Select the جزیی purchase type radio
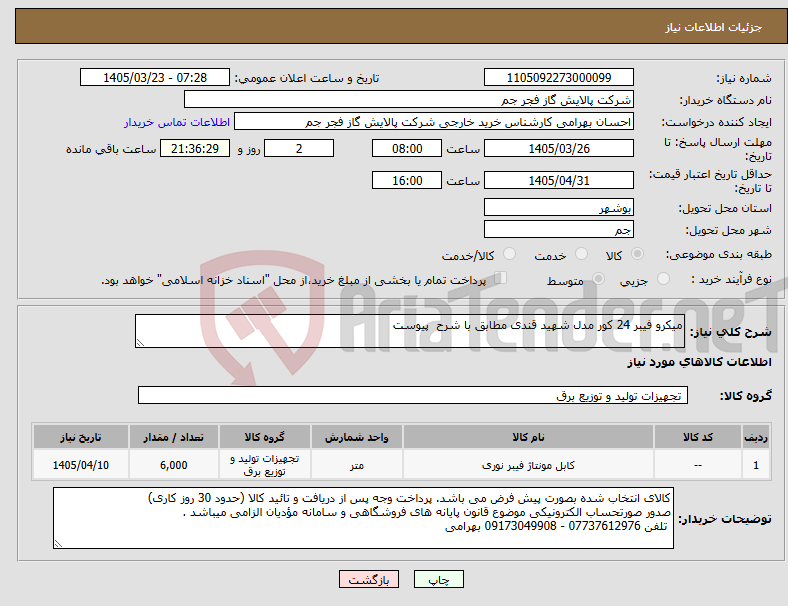The image size is (788, 606). (663, 278)
